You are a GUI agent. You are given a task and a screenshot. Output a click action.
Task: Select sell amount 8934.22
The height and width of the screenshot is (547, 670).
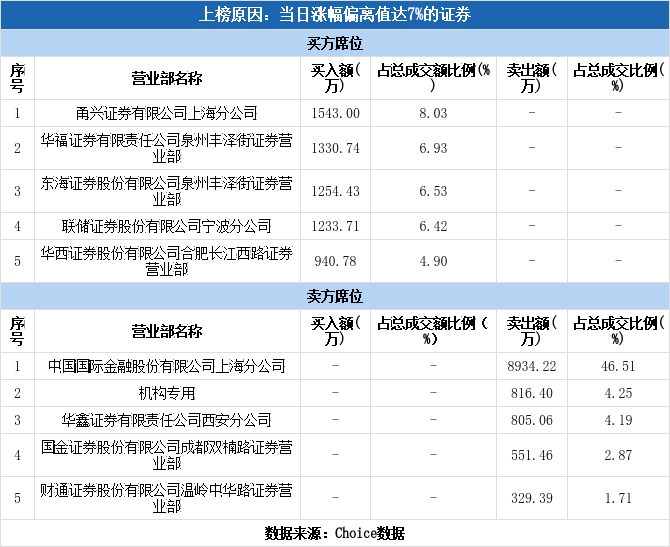pos(532,366)
